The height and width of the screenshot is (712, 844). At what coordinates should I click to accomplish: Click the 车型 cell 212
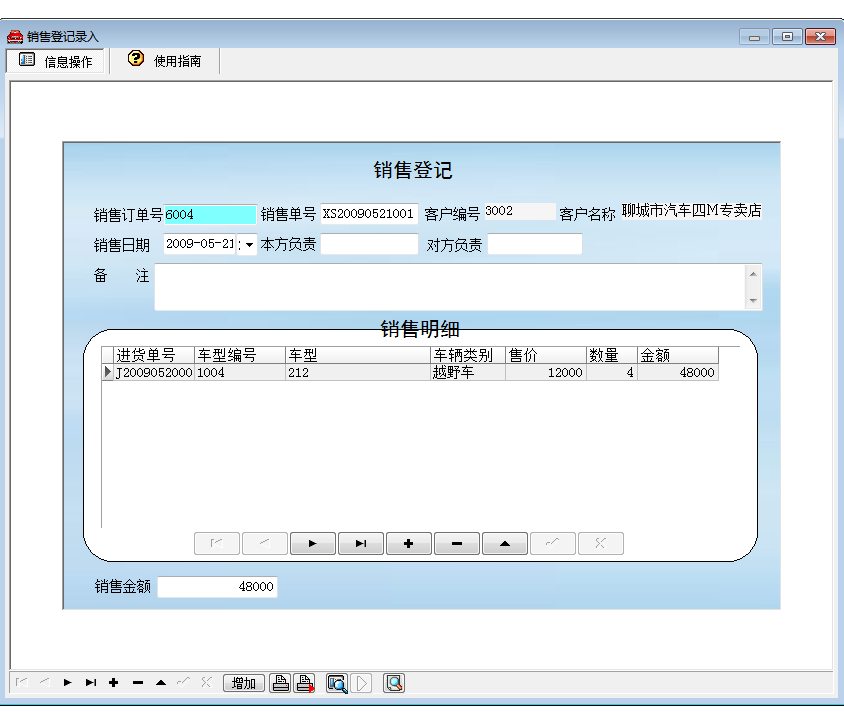[357, 372]
